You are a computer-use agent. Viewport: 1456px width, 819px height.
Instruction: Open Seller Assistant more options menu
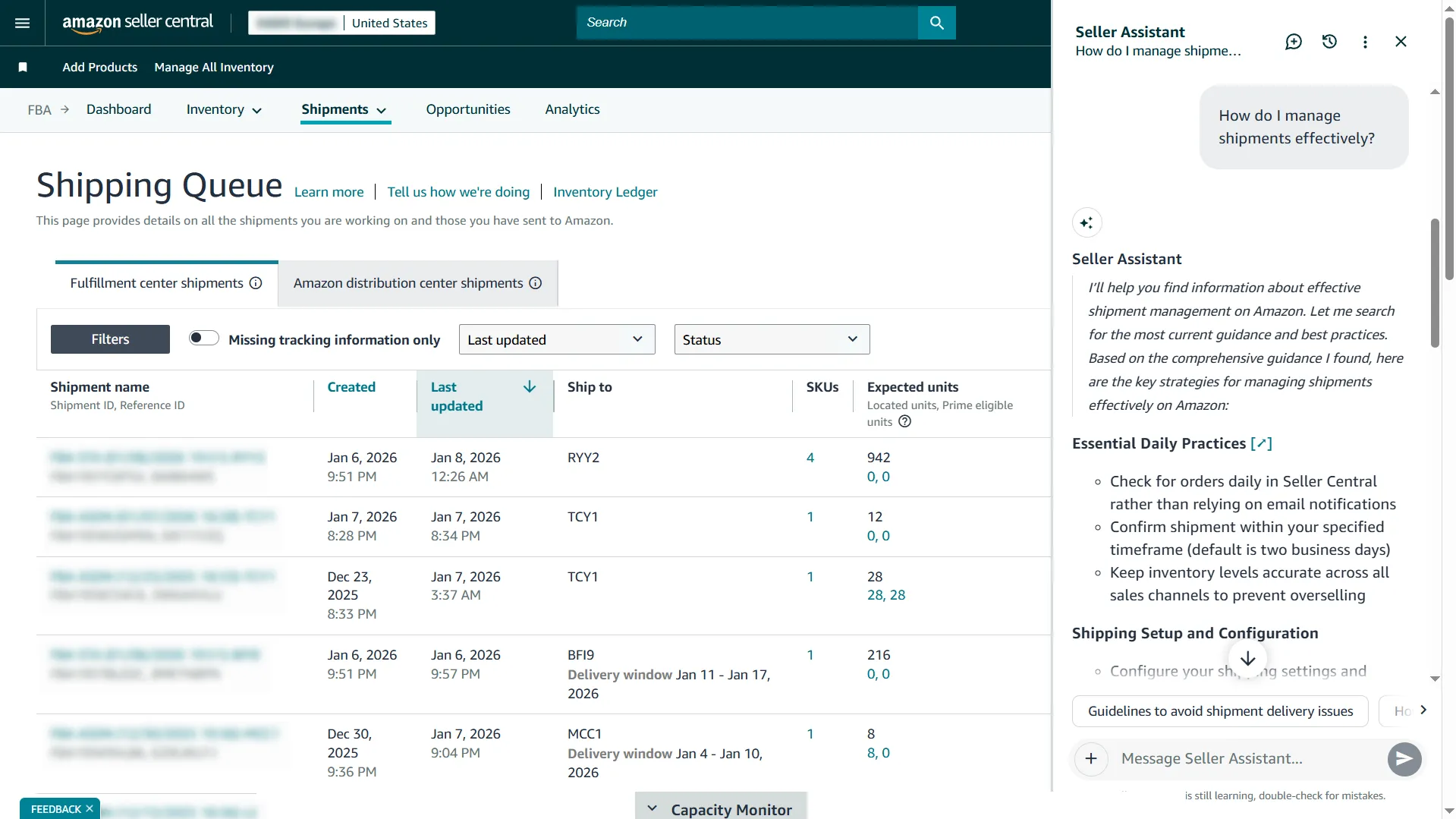click(x=1365, y=42)
